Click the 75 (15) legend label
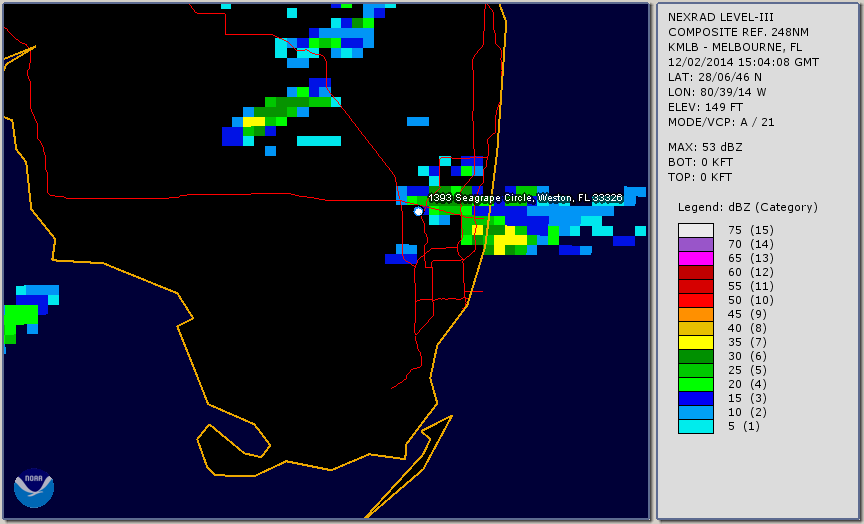This screenshot has height=524, width=864. (x=750, y=230)
